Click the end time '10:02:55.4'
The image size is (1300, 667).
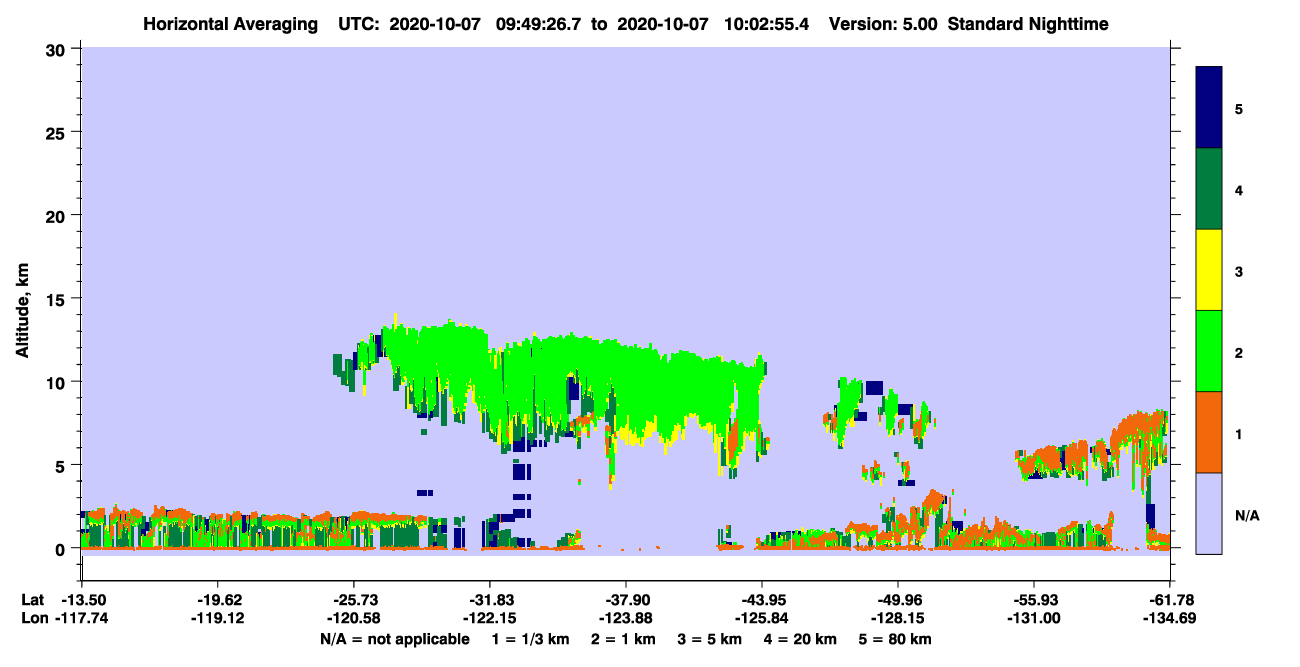tap(765, 23)
